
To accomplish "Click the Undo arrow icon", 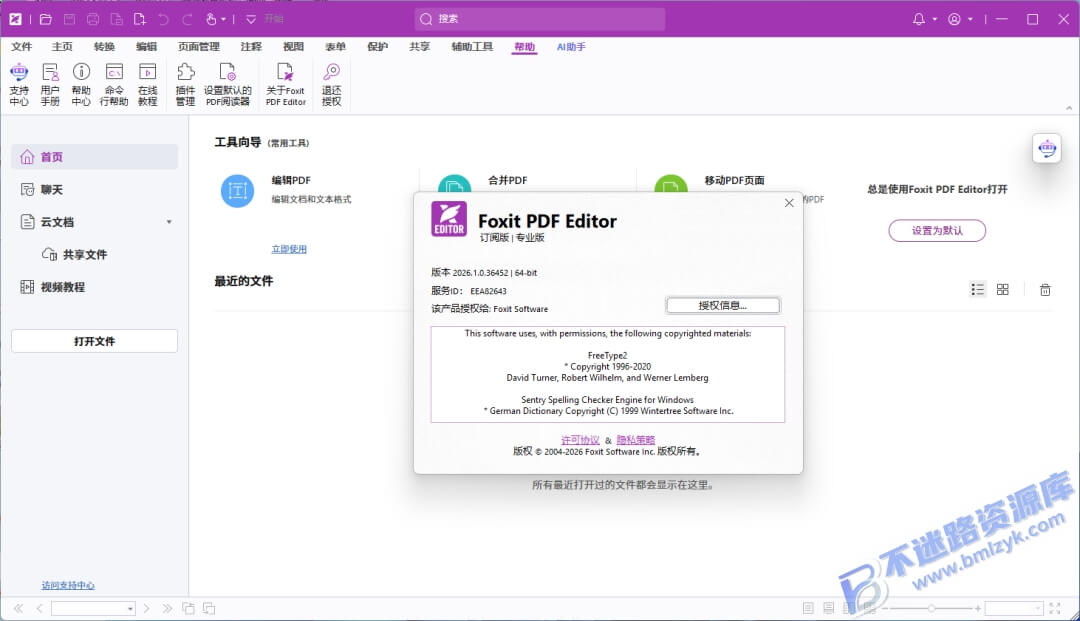I will (x=163, y=19).
